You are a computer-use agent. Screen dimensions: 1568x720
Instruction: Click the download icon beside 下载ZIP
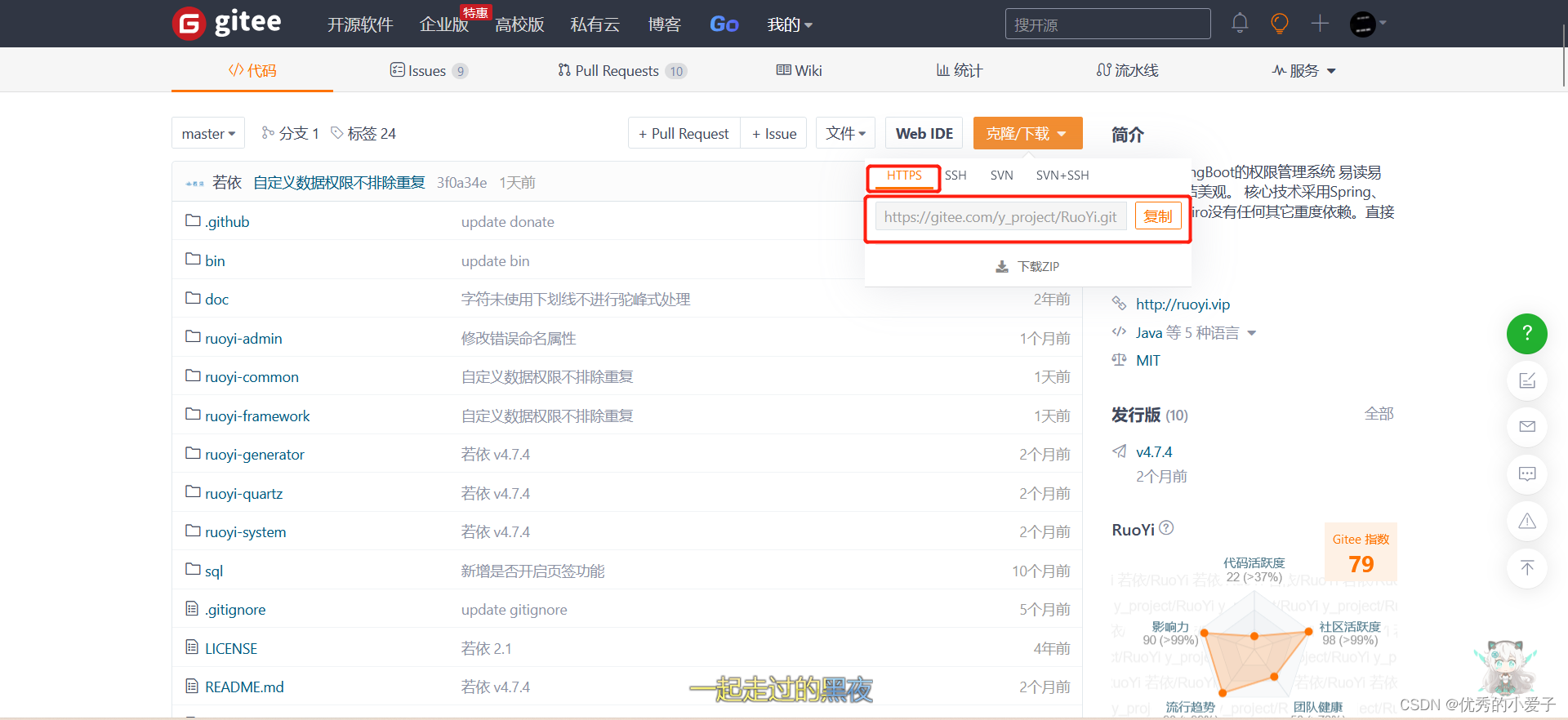1002,267
